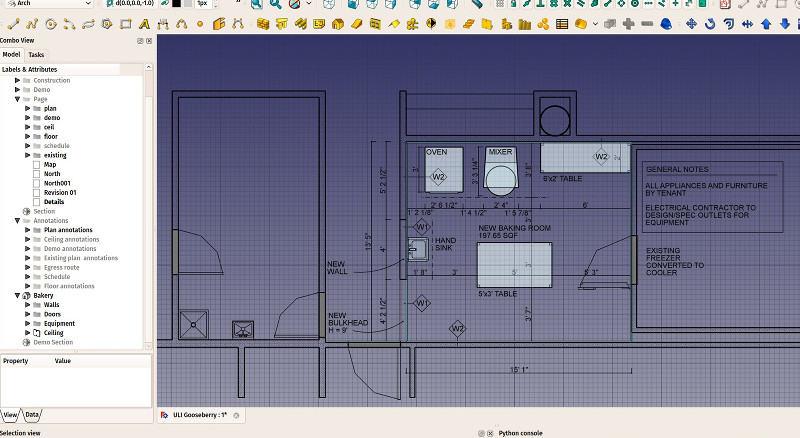Image resolution: width=800 pixels, height=438 pixels.
Task: Collapse the Page group in tree
Action: [17, 99]
